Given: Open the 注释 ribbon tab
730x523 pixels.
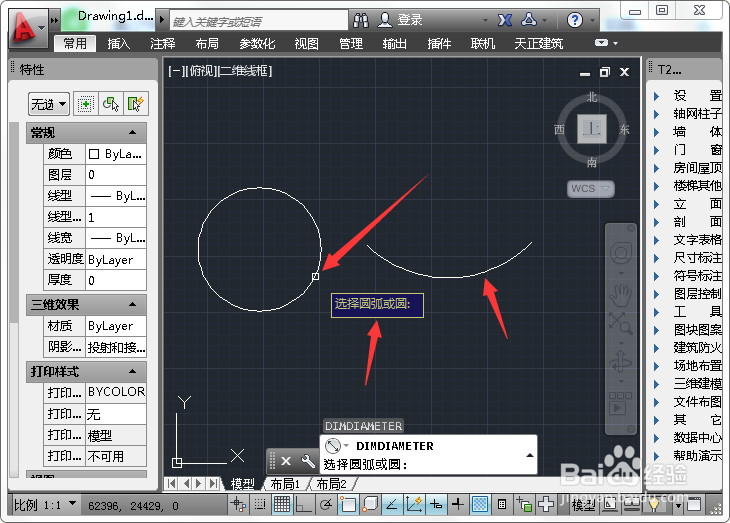Looking at the screenshot, I should click(162, 44).
